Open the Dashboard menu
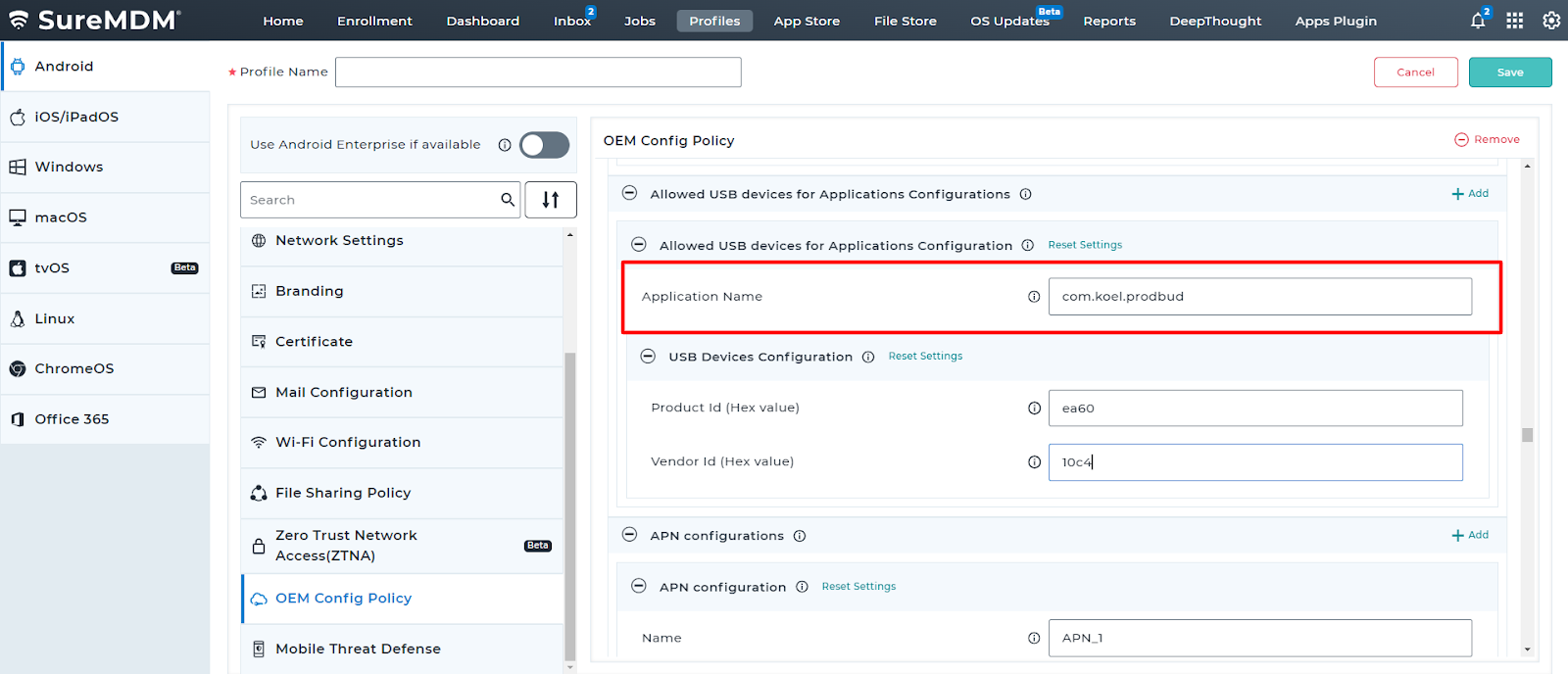 (x=483, y=21)
